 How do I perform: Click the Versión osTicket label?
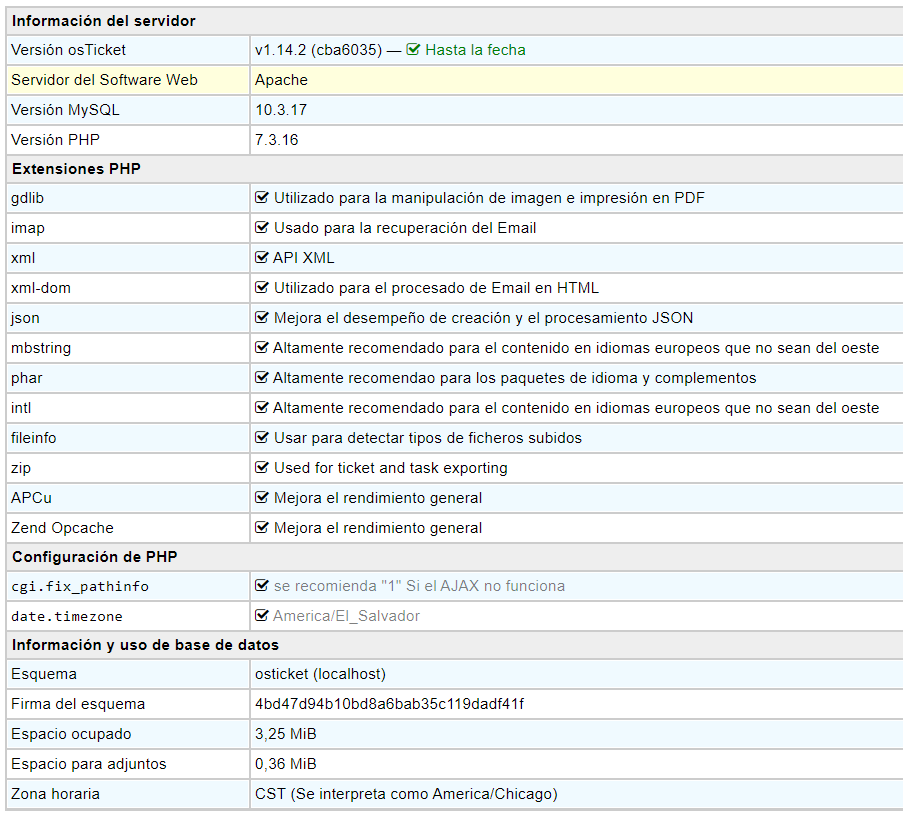pos(68,50)
